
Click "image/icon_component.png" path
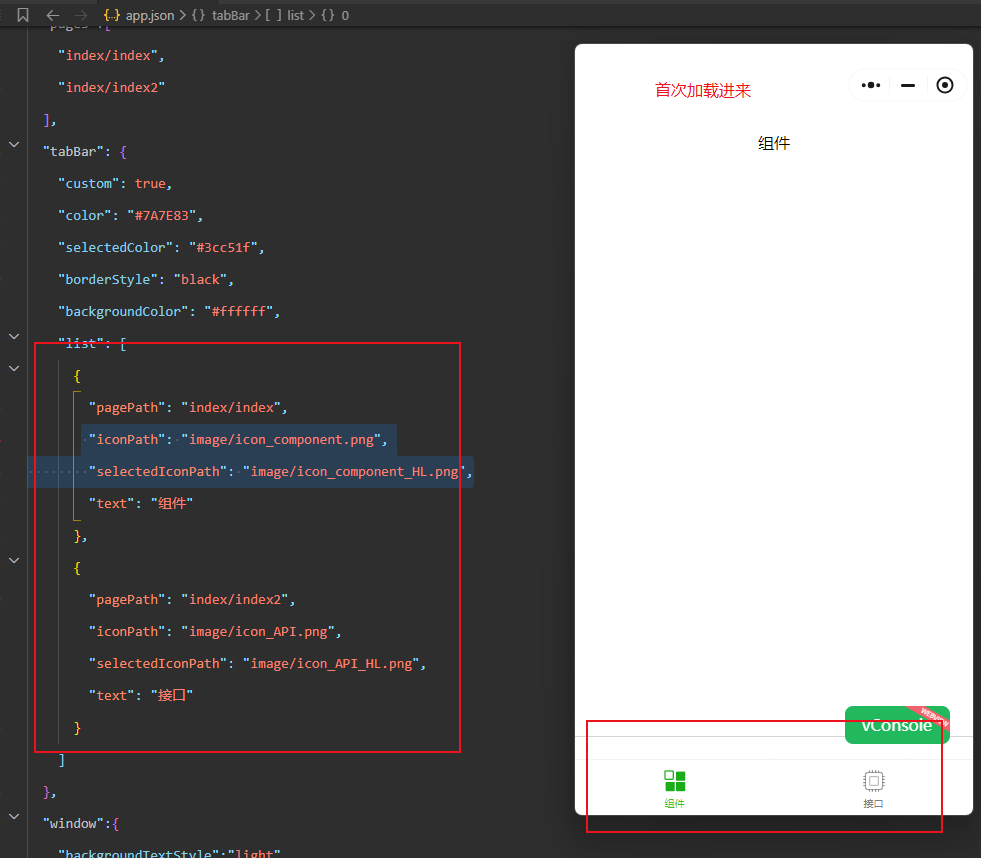point(281,439)
